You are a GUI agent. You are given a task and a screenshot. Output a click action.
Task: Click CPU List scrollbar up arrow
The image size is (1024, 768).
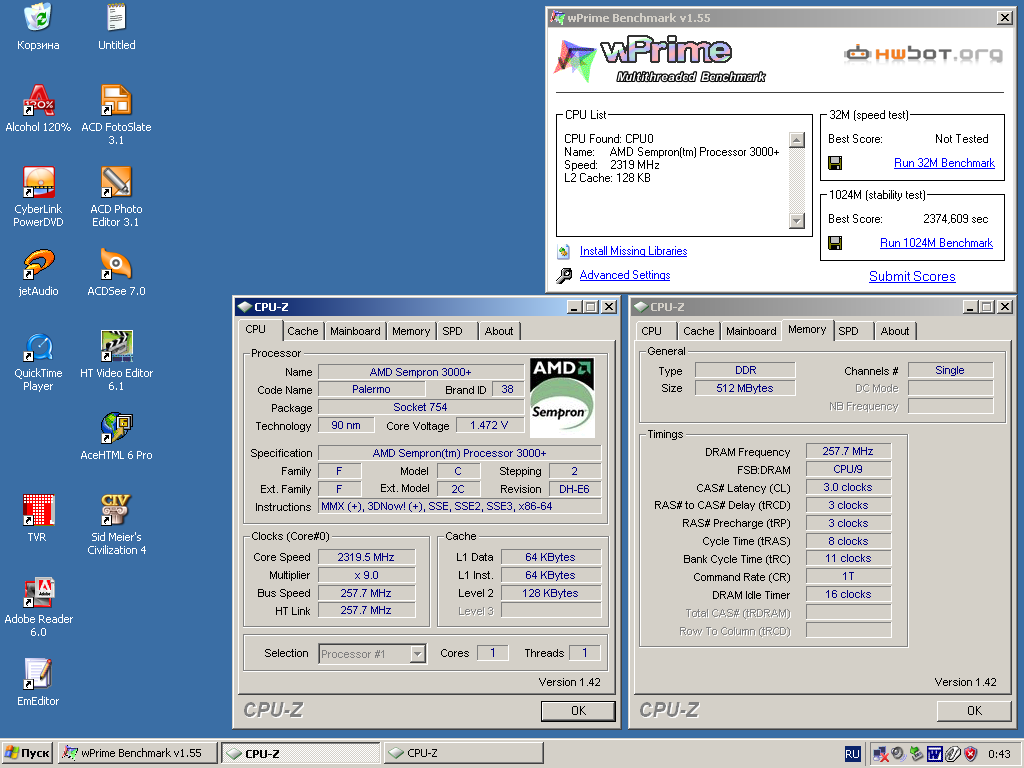(x=797, y=140)
